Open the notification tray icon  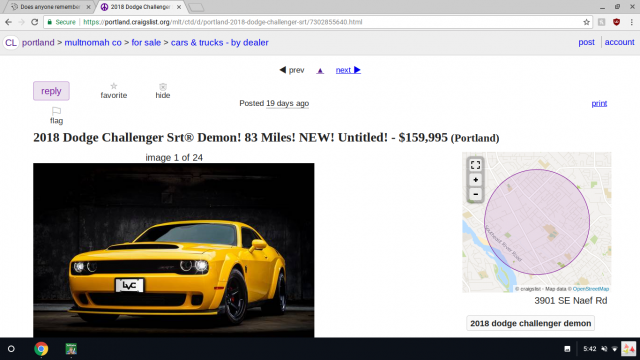(x=567, y=349)
